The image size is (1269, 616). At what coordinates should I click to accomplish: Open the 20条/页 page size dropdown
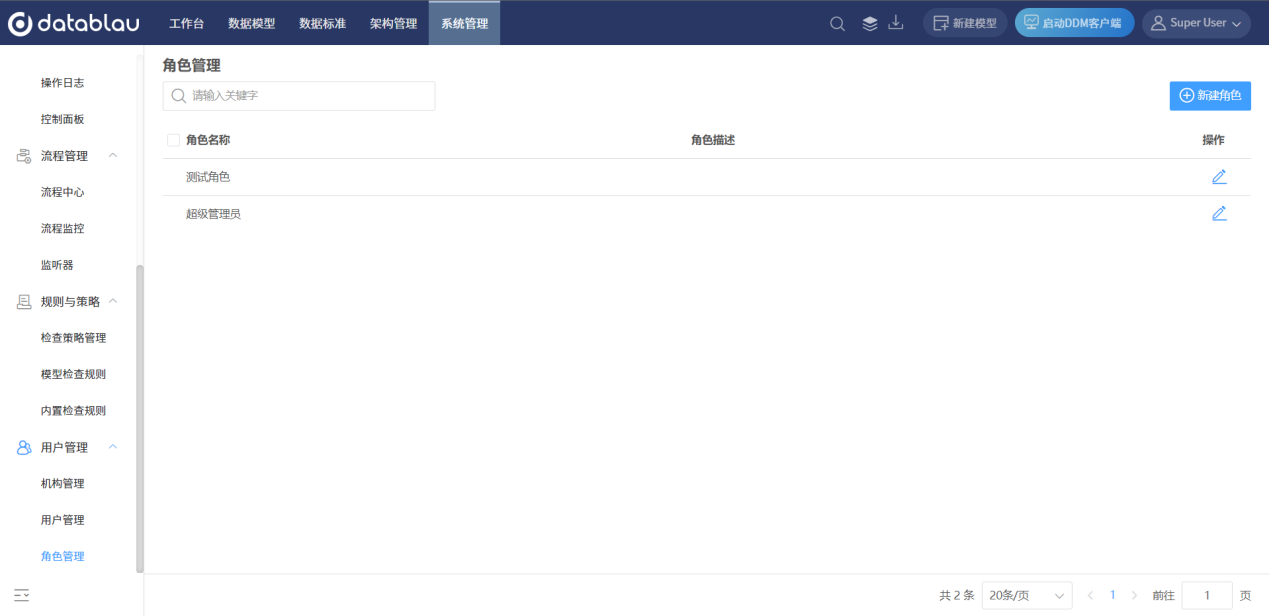point(1027,595)
